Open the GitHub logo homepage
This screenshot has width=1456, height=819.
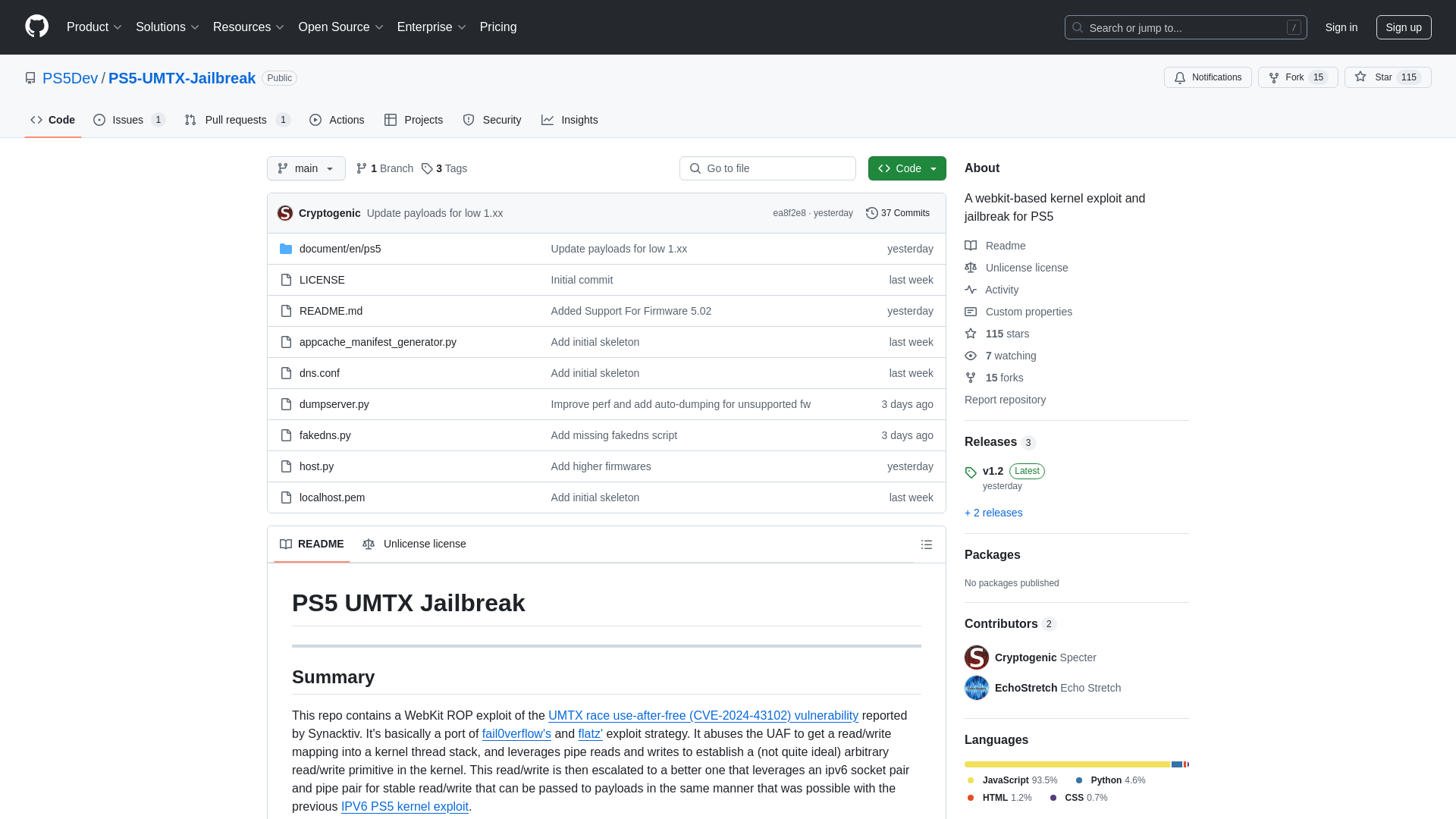(x=36, y=27)
